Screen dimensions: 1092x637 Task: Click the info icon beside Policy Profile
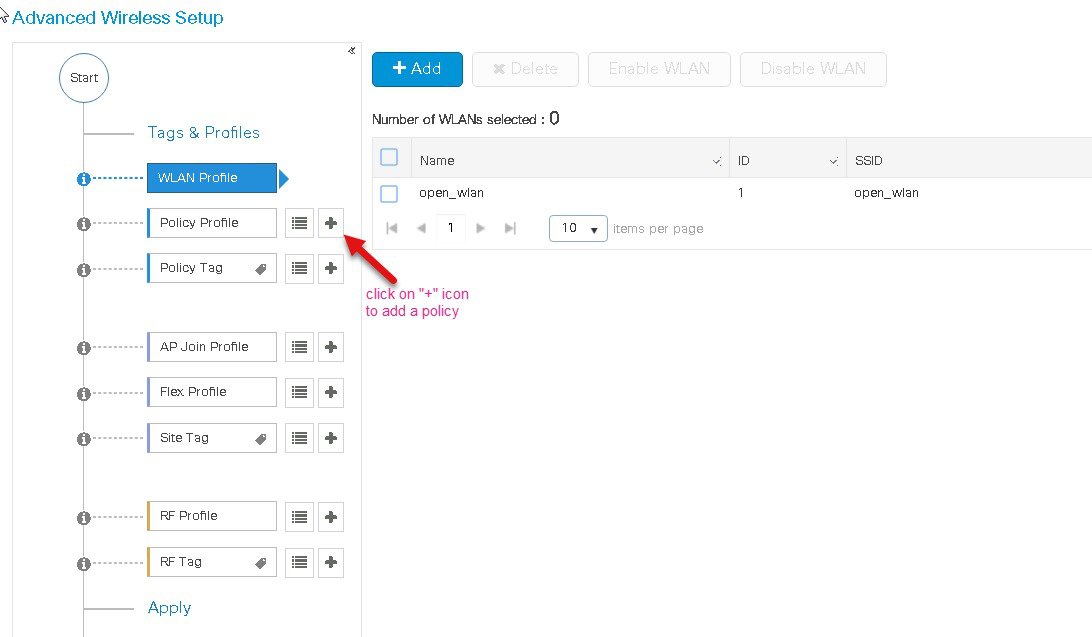[84, 224]
